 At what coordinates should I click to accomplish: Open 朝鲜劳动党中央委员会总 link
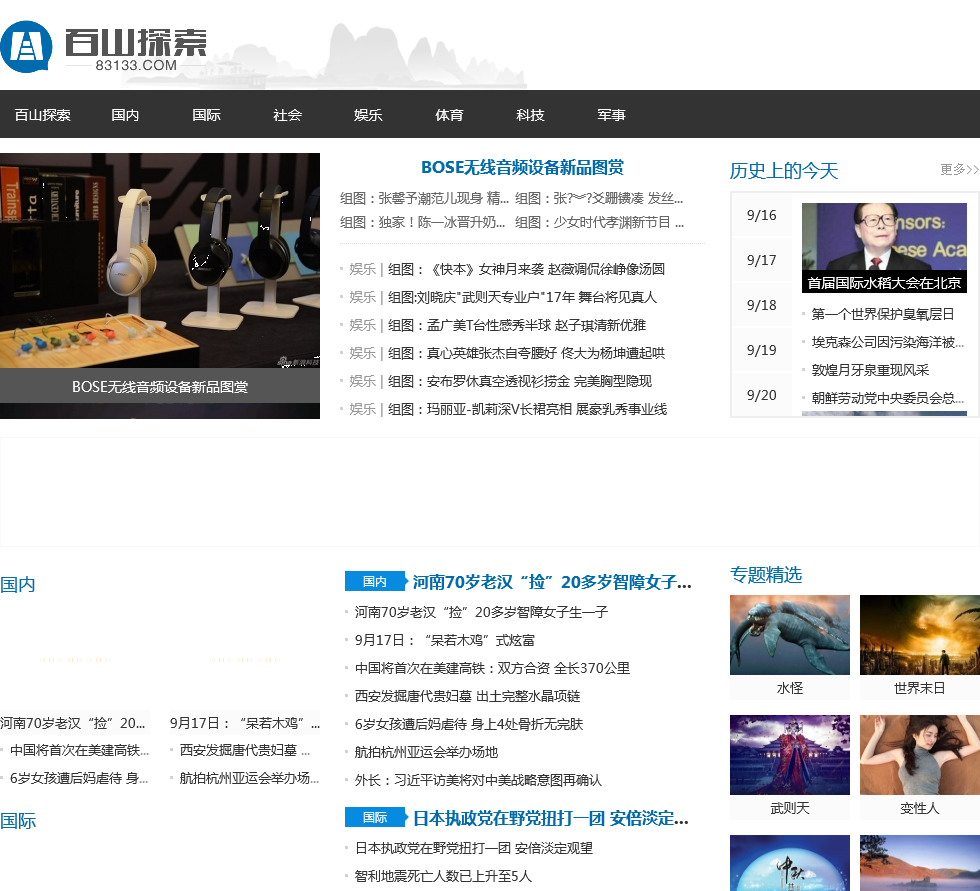(888, 399)
